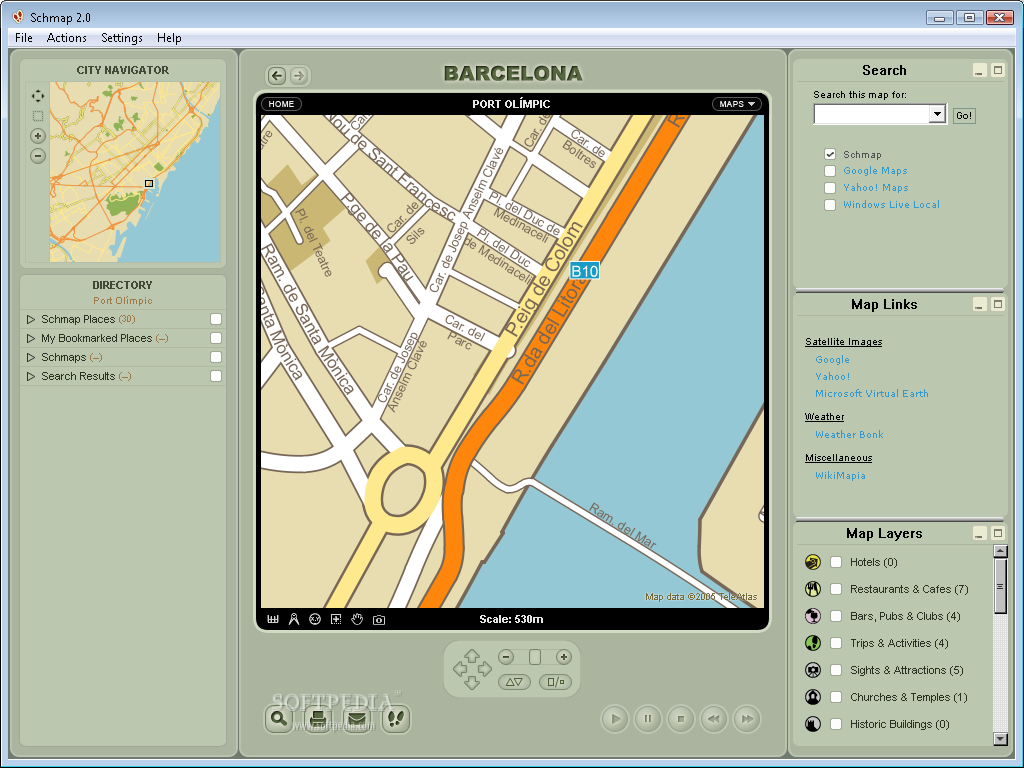Image resolution: width=1024 pixels, height=768 pixels.
Task: Pan the map up with the up arrow
Action: point(472,655)
